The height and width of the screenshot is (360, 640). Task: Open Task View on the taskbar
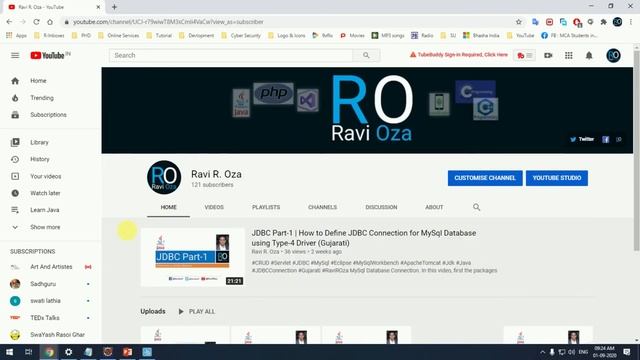click(x=29, y=352)
